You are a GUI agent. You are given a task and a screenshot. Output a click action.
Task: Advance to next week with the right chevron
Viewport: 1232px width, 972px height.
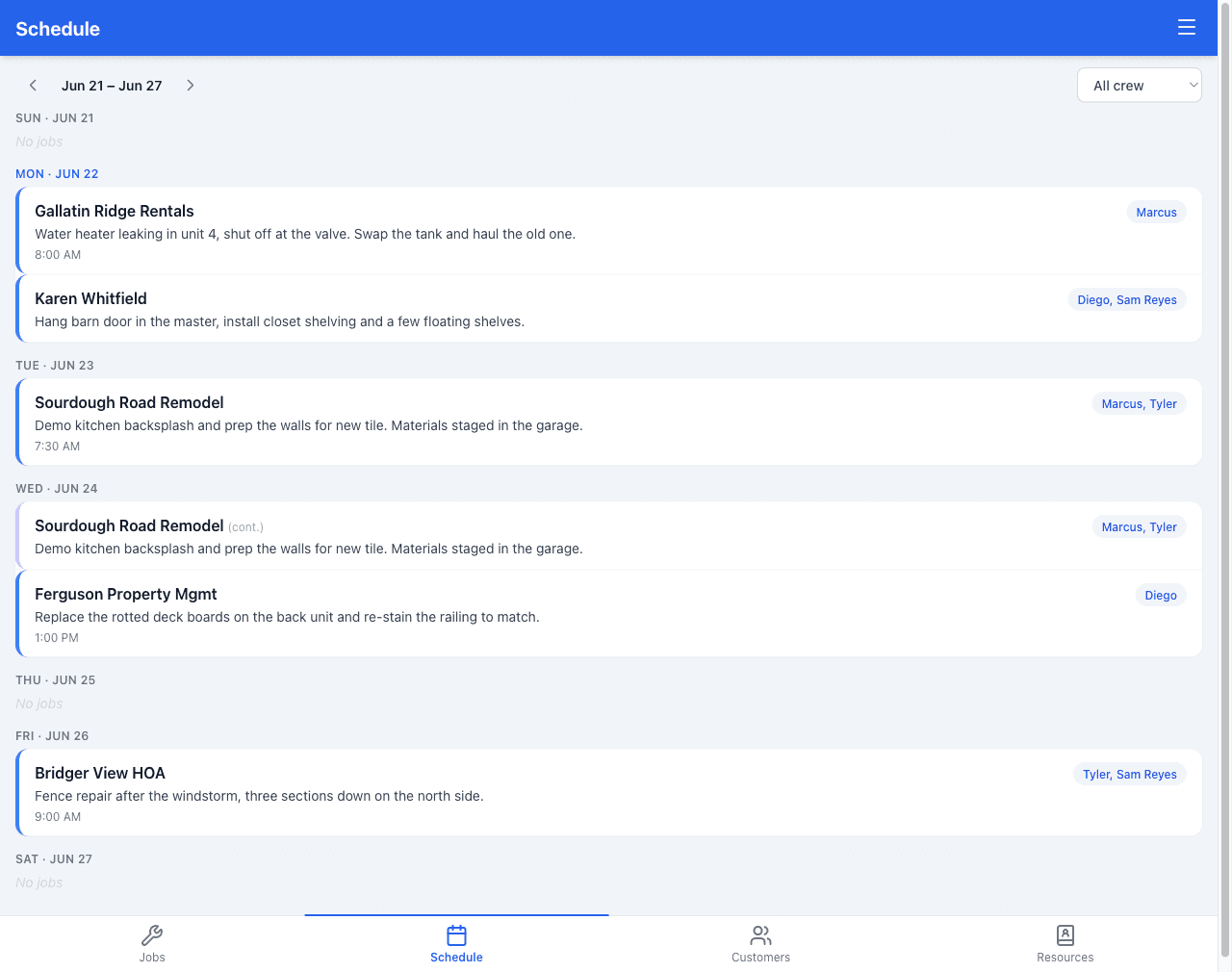[x=191, y=86]
